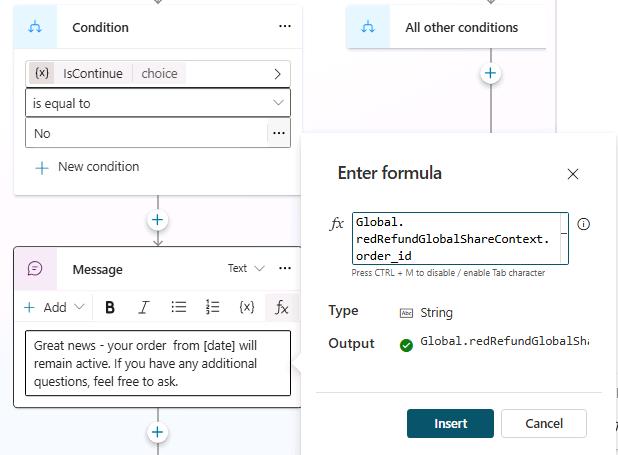
Task: Open the fx formula icon in toolbar
Action: 281,307
